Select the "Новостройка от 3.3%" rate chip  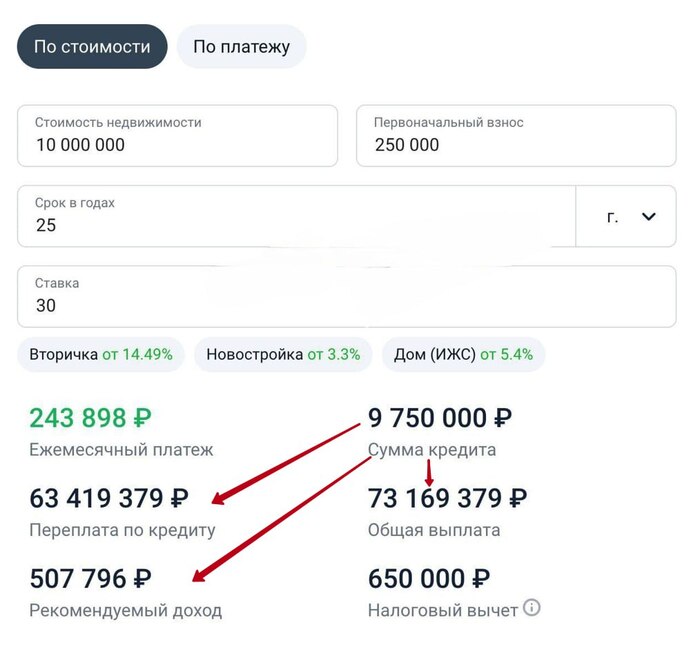click(x=283, y=354)
